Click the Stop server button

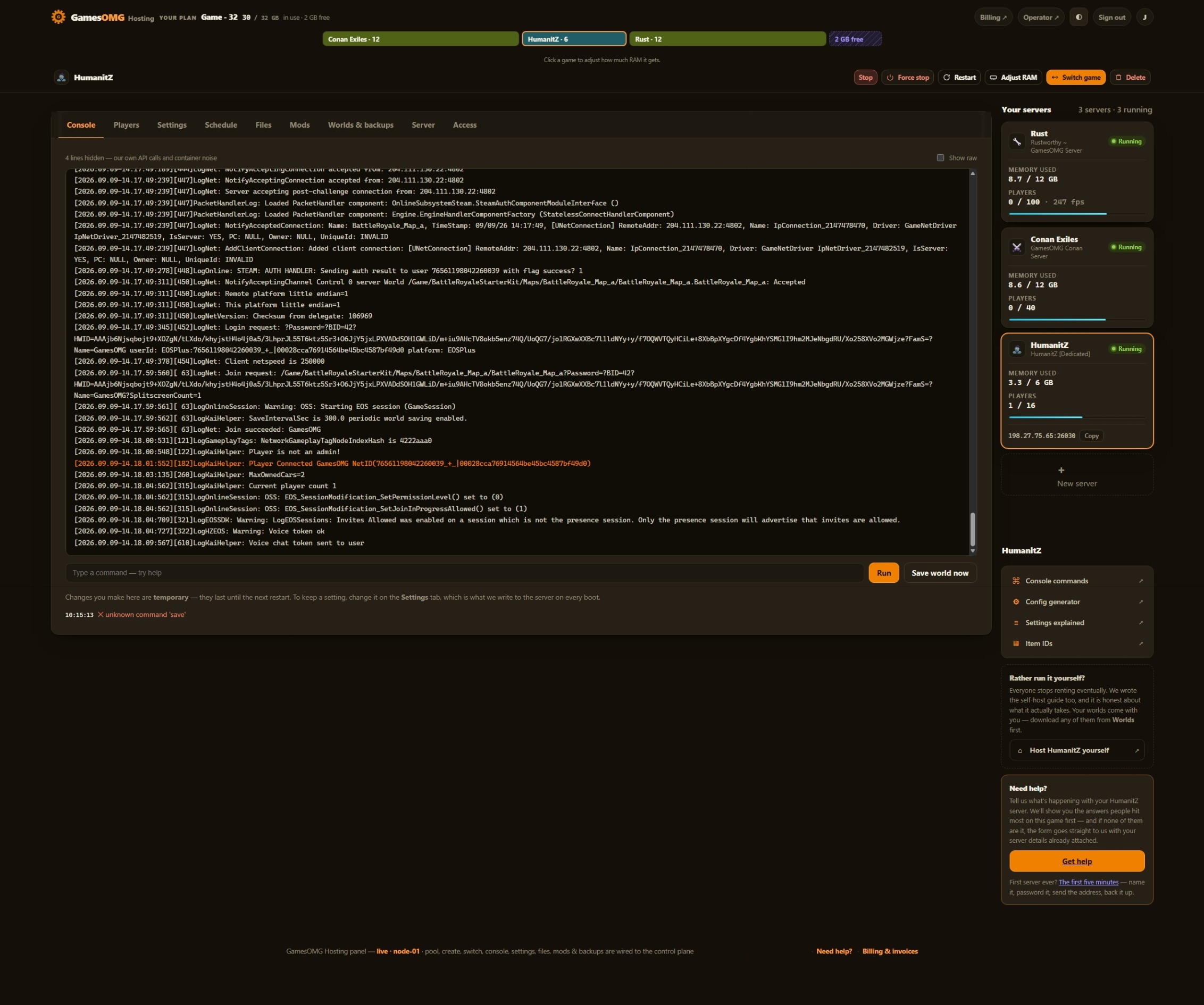(x=865, y=78)
